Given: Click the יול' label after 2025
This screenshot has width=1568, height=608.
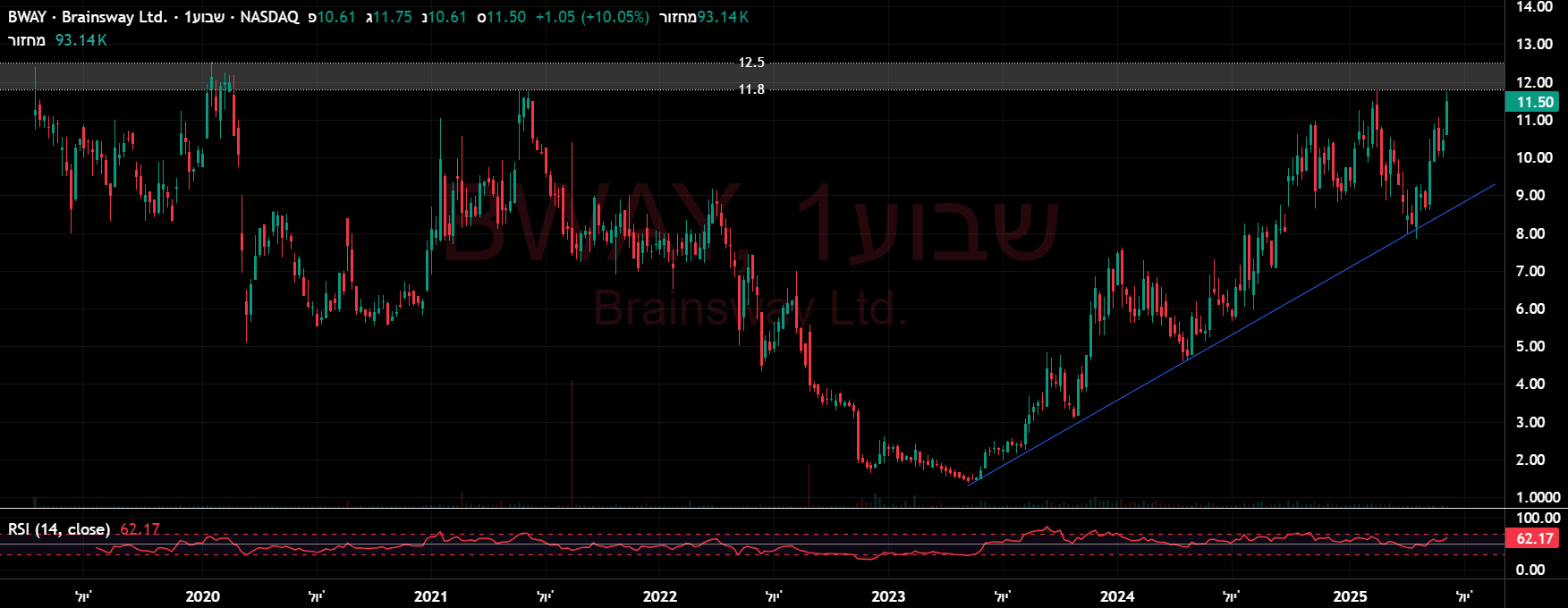Looking at the screenshot, I should (1464, 596).
